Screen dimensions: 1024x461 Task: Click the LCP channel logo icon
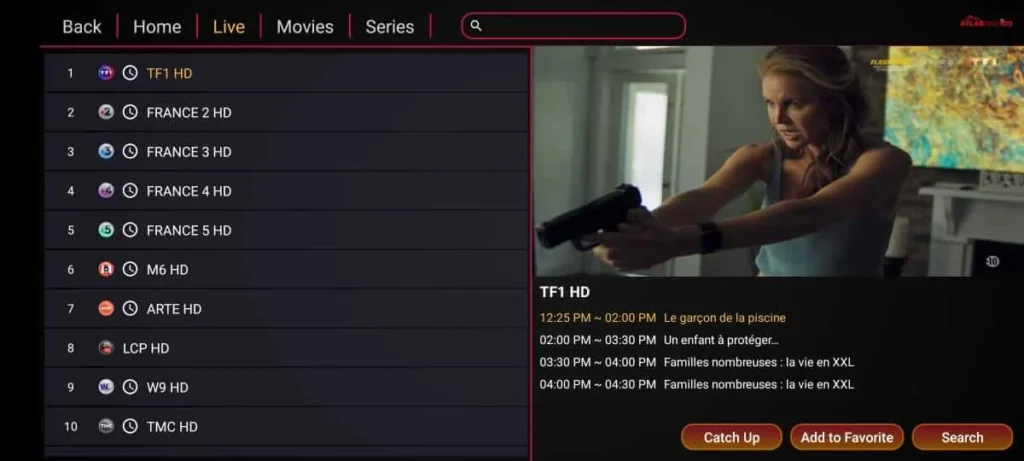106,348
